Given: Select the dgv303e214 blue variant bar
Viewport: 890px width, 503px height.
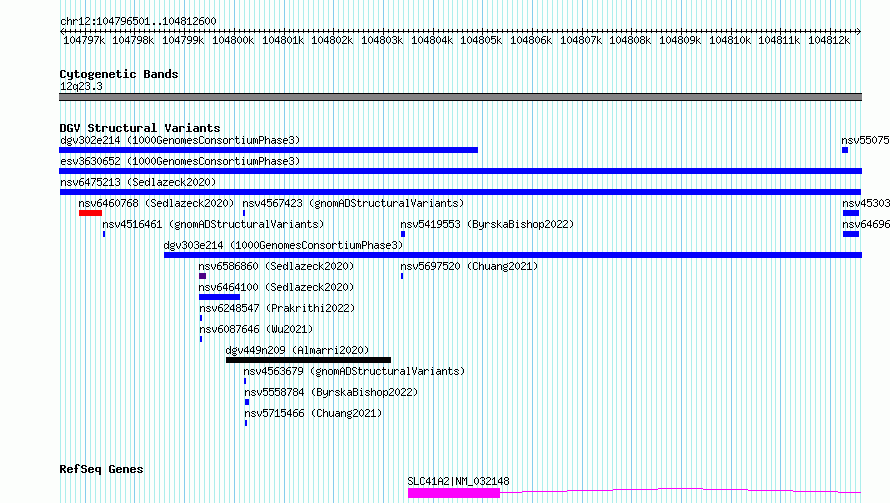Looking at the screenshot, I should pyautogui.click(x=513, y=255).
